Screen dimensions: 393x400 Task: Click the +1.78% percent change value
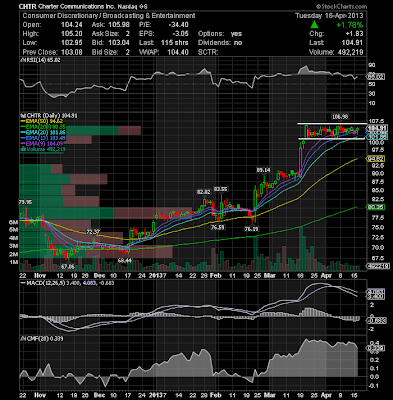coord(350,25)
